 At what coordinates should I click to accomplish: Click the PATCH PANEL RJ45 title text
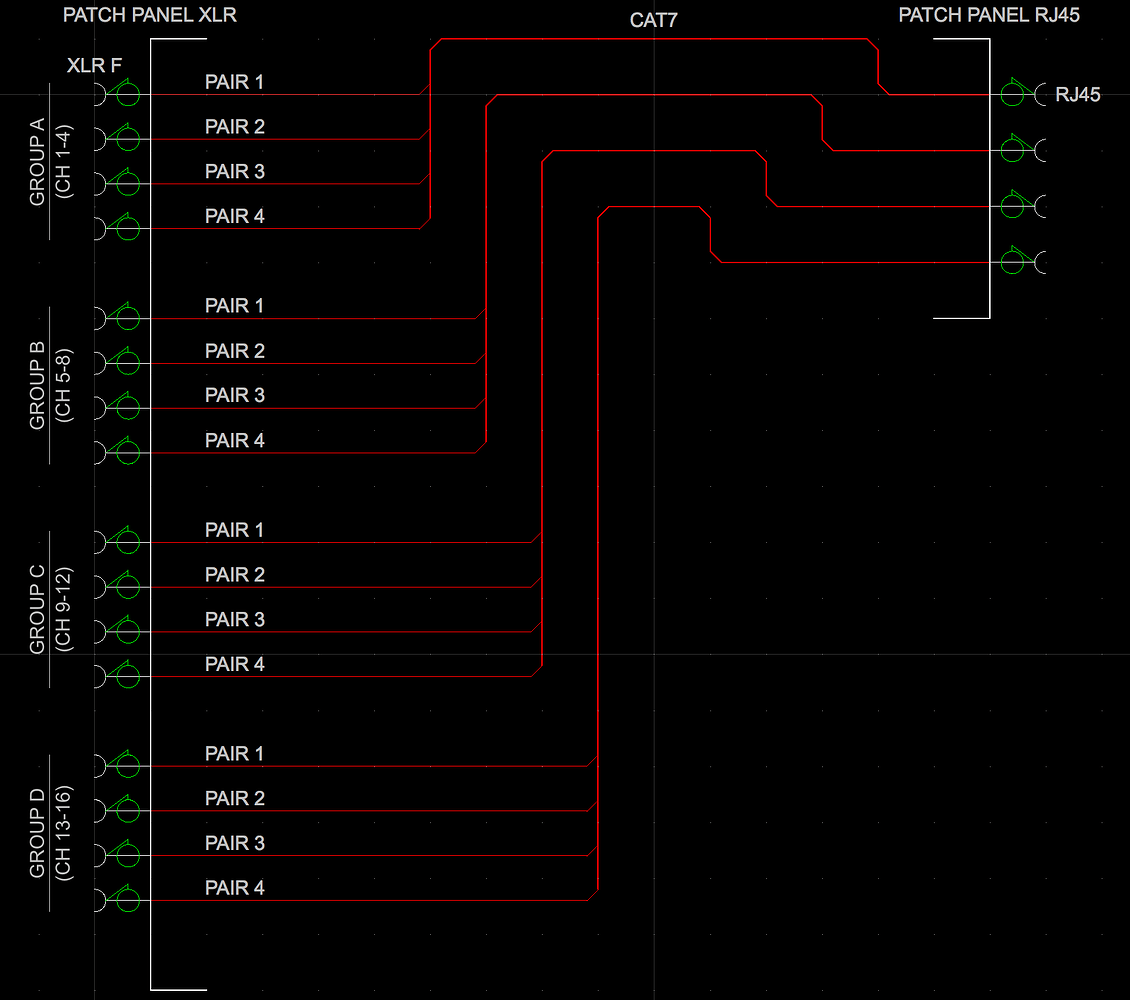[989, 15]
